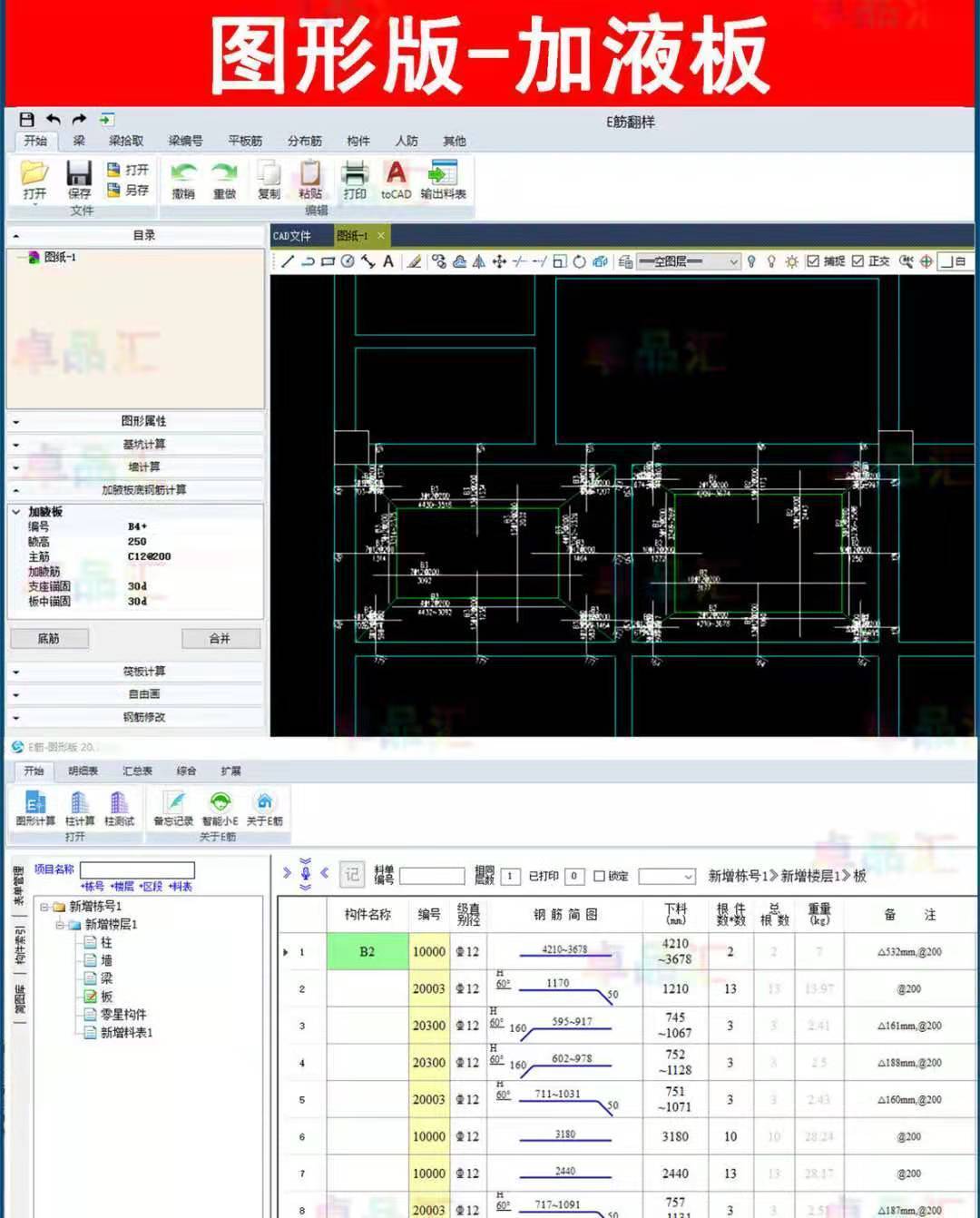980x1218 pixels.
Task: Click the 智能小E assistant icon
Action: [x=220, y=808]
